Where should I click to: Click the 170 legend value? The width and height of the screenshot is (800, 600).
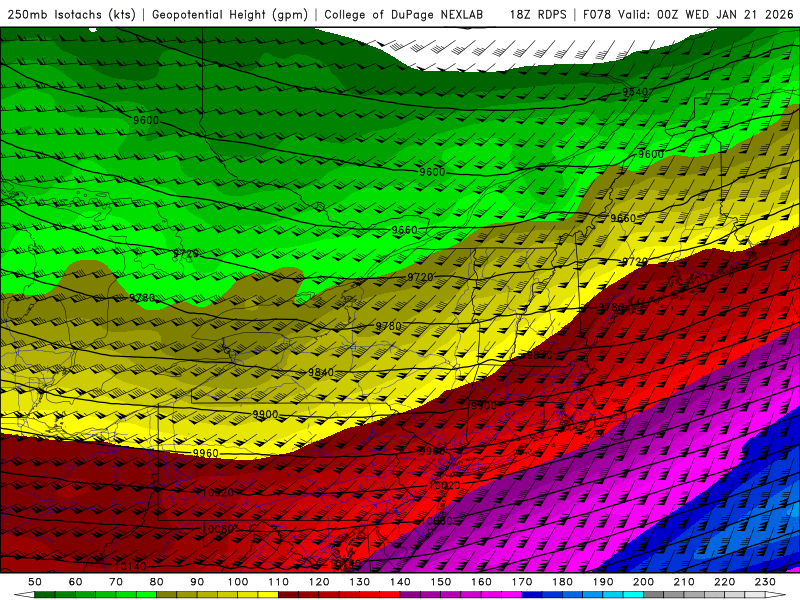522,582
